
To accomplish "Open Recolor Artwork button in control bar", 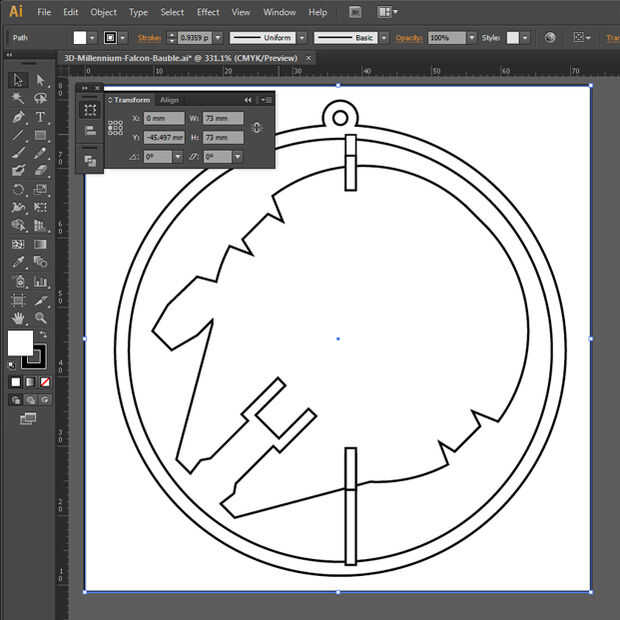I will (550, 38).
